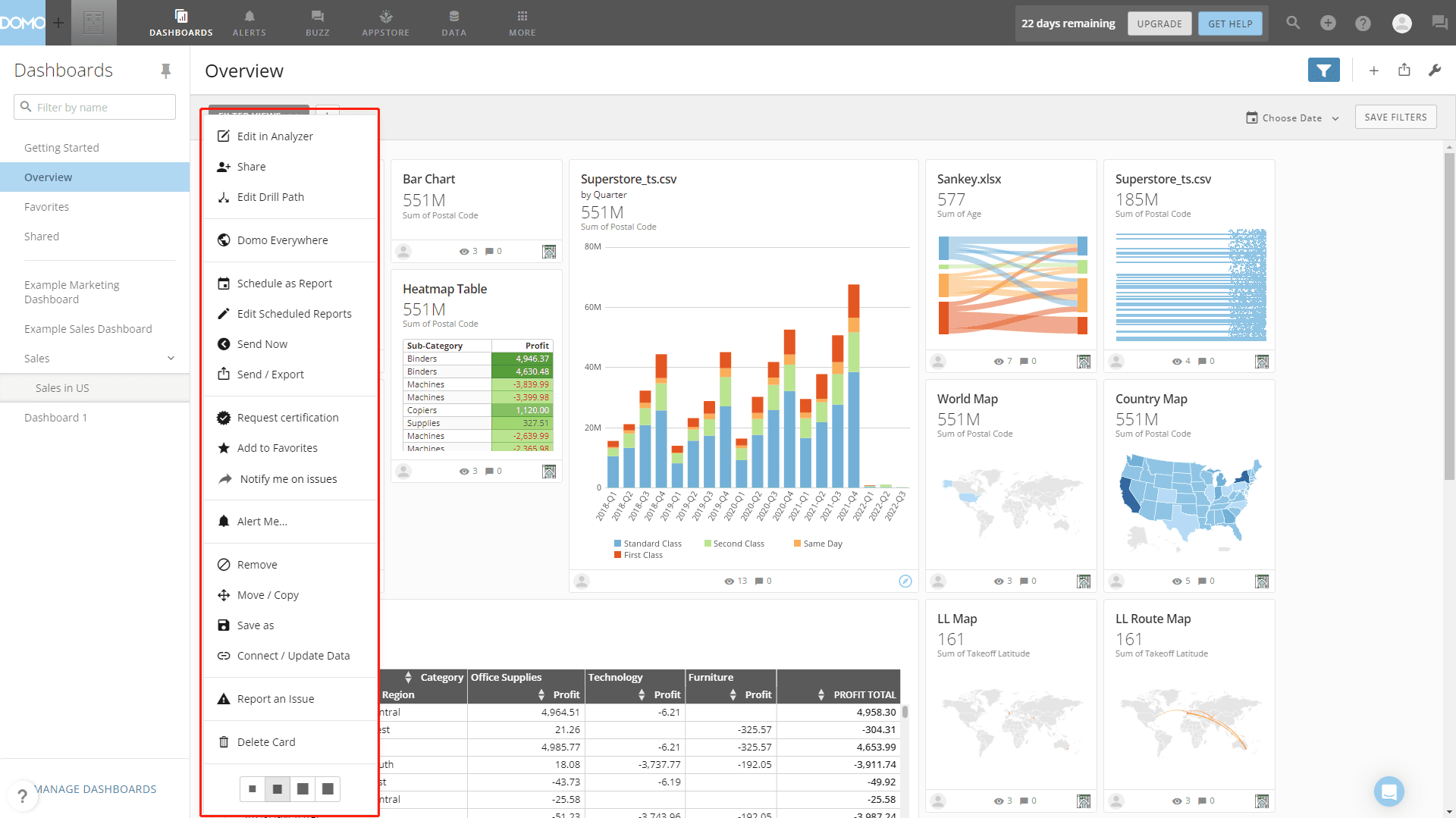
Task: Open the help question mark in header
Action: pyautogui.click(x=1363, y=23)
